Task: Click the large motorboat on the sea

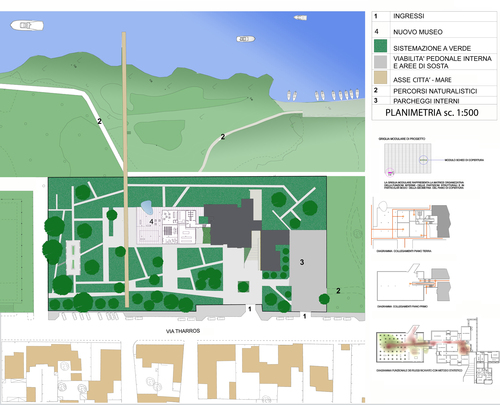Action: click(27, 25)
